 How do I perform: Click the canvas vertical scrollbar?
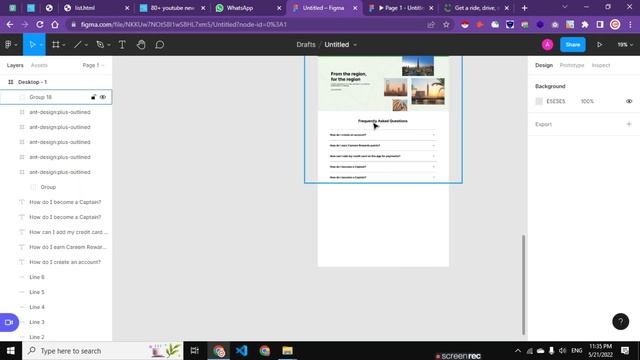point(523,284)
